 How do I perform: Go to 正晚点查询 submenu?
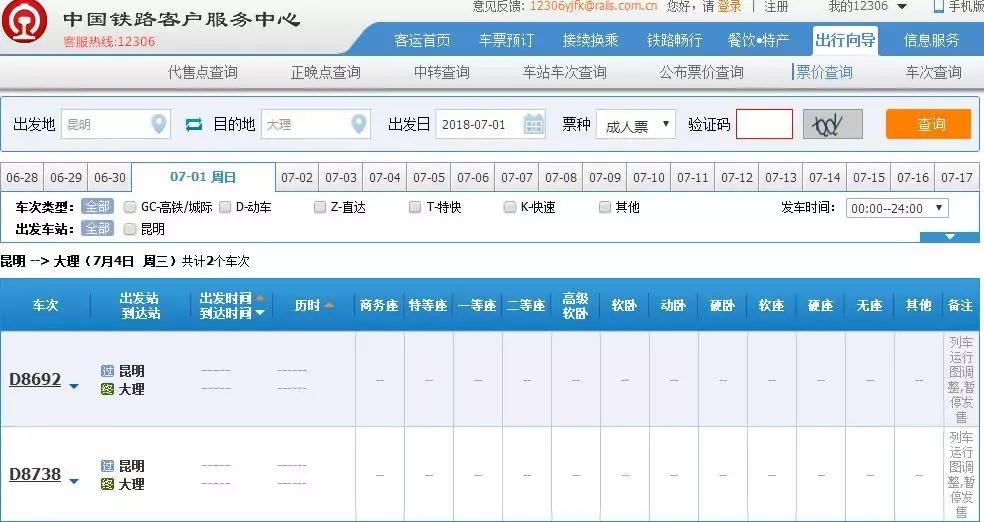coord(326,73)
